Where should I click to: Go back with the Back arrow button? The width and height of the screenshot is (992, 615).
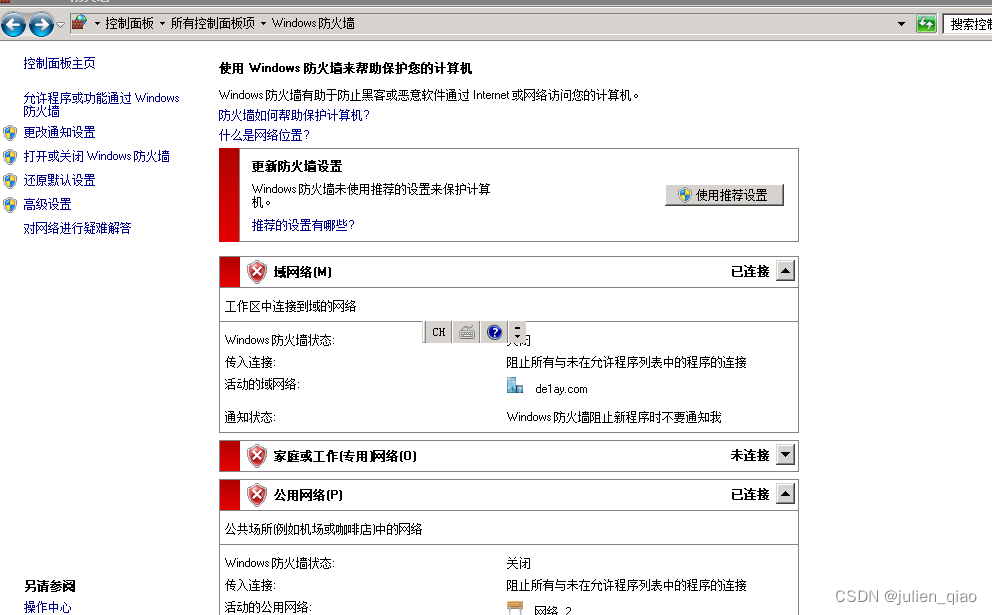pos(13,25)
